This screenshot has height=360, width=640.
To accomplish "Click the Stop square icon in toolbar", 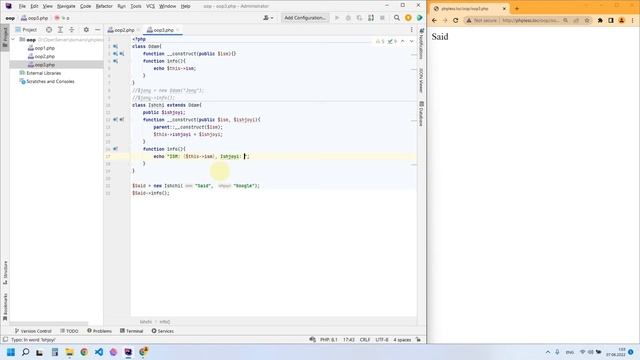I will (382, 18).
